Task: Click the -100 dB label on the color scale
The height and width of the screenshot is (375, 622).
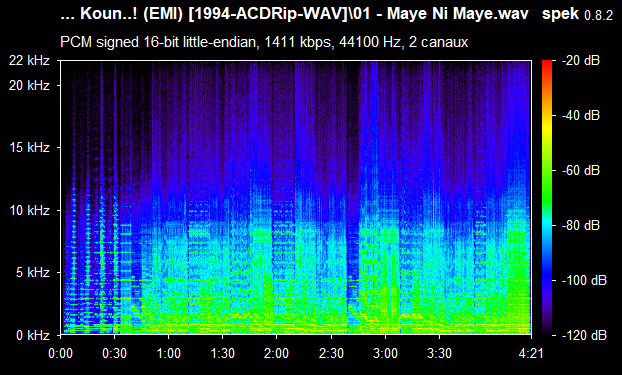Action: click(584, 281)
